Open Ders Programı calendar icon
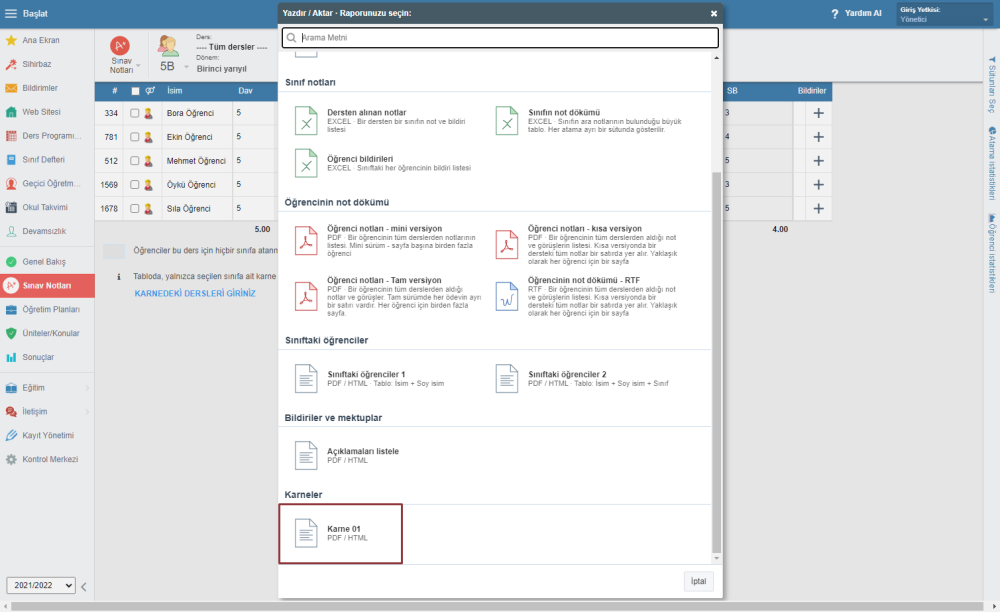1000x612 pixels. point(11,136)
